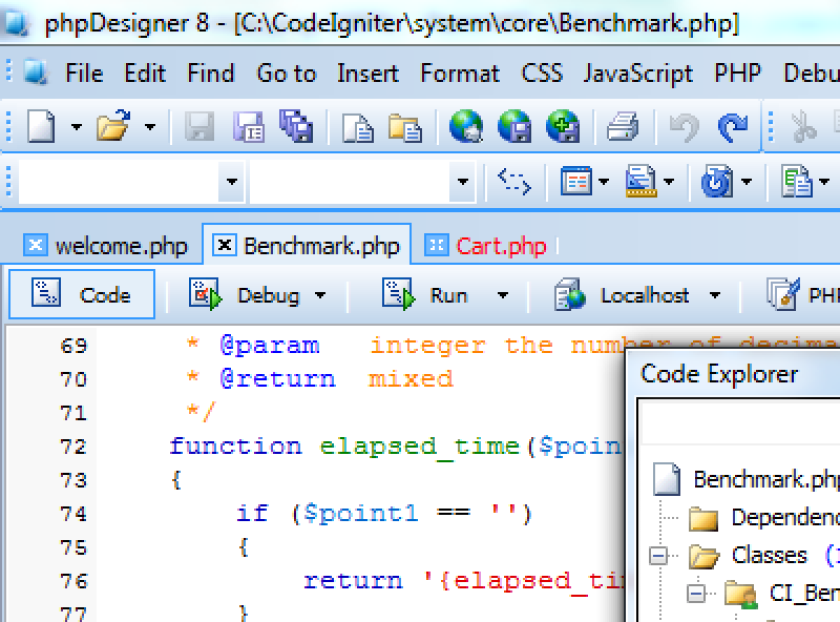The width and height of the screenshot is (840, 622).
Task: Click the Debug button
Action: [x=245, y=295]
